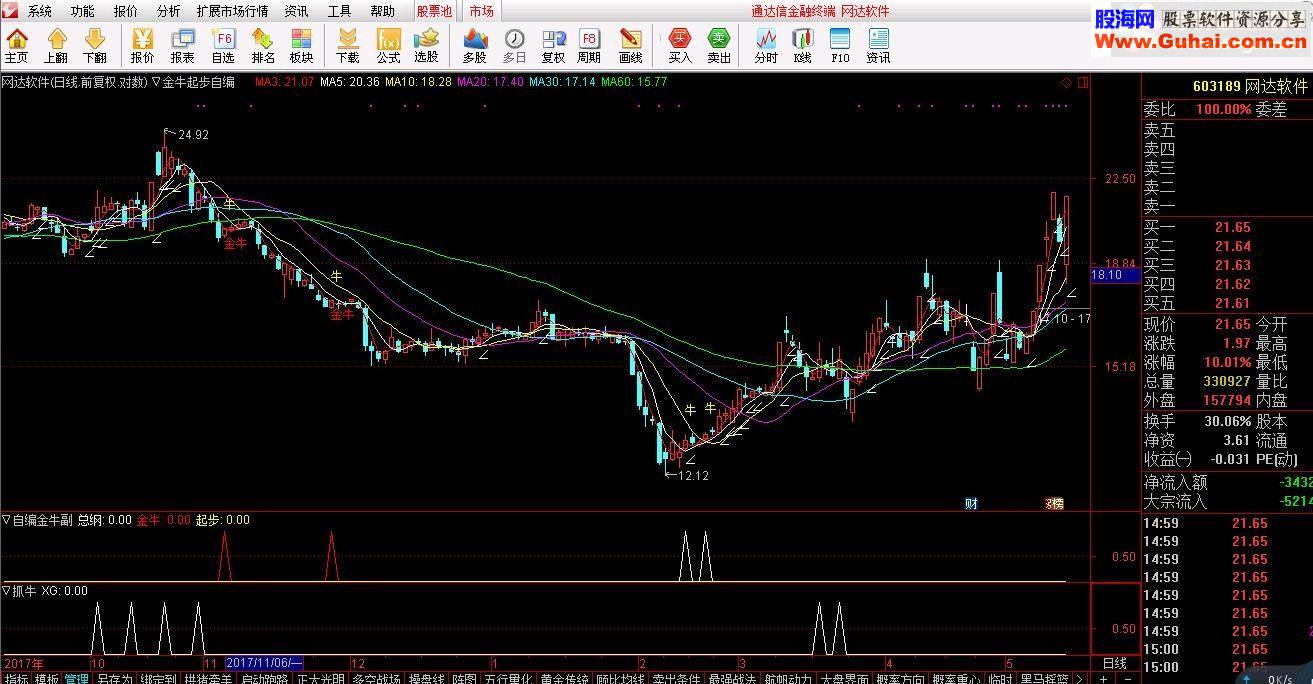This screenshot has width=1313, height=684.
Task: Open the 周期 F8 period icon
Action: coord(590,46)
